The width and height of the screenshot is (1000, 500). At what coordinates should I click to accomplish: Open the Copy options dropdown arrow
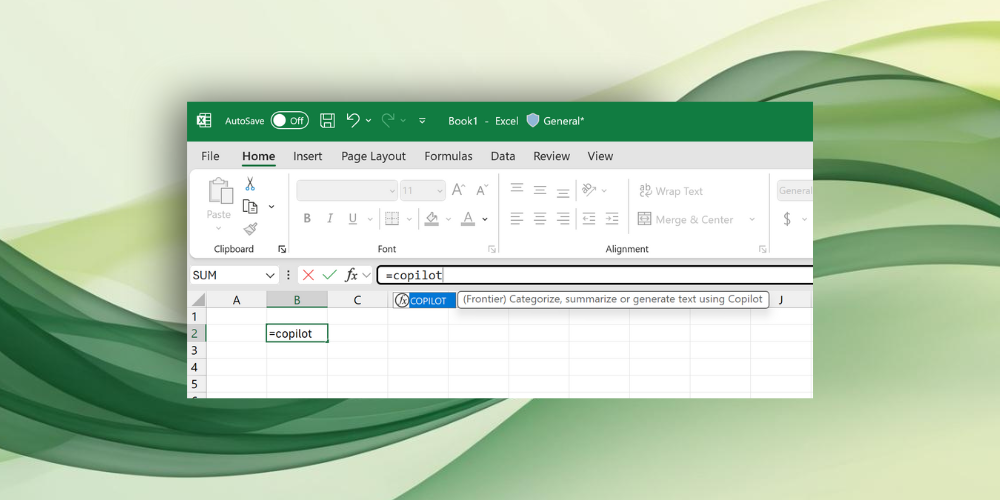271,207
